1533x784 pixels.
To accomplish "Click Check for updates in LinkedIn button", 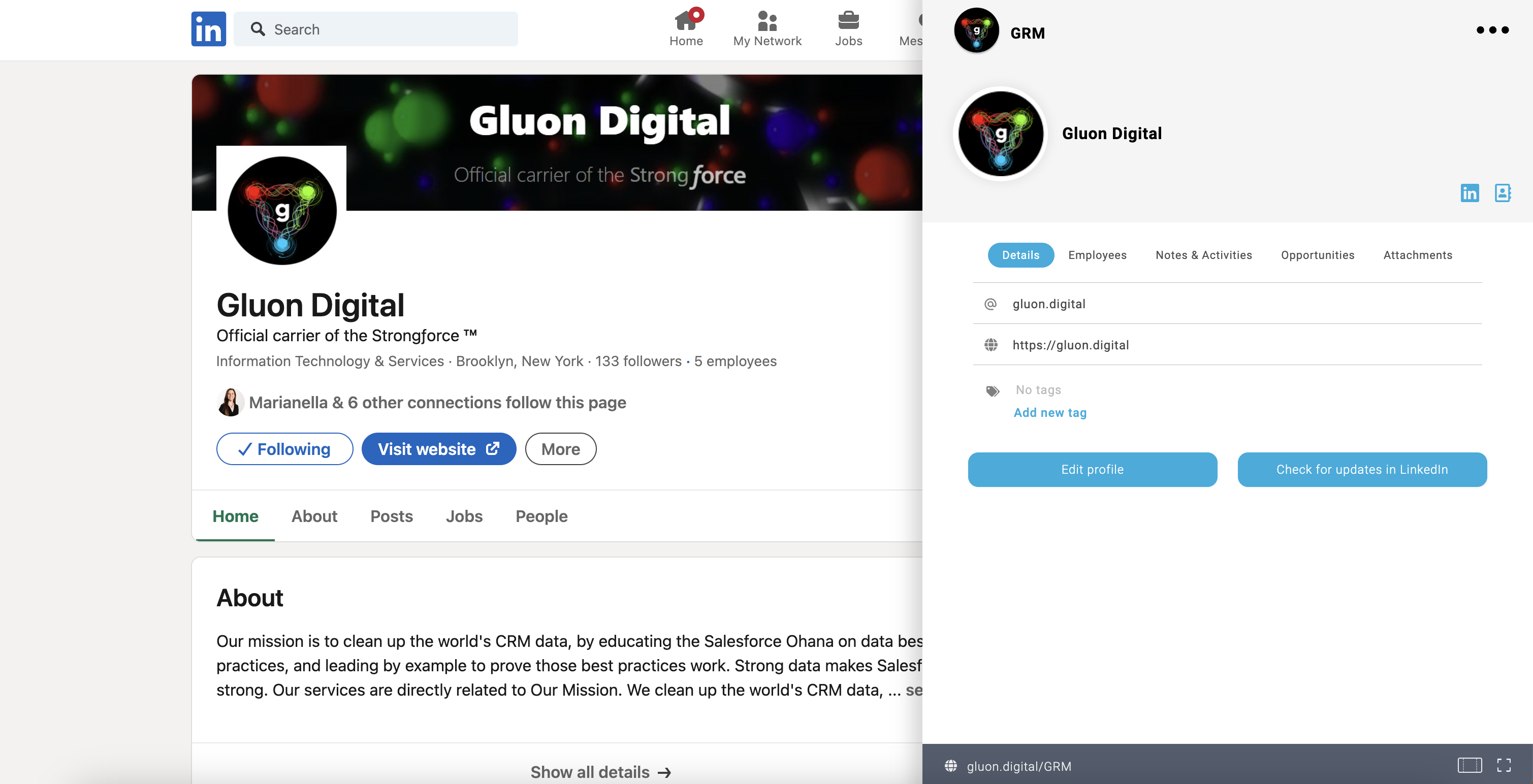I will coord(1362,469).
